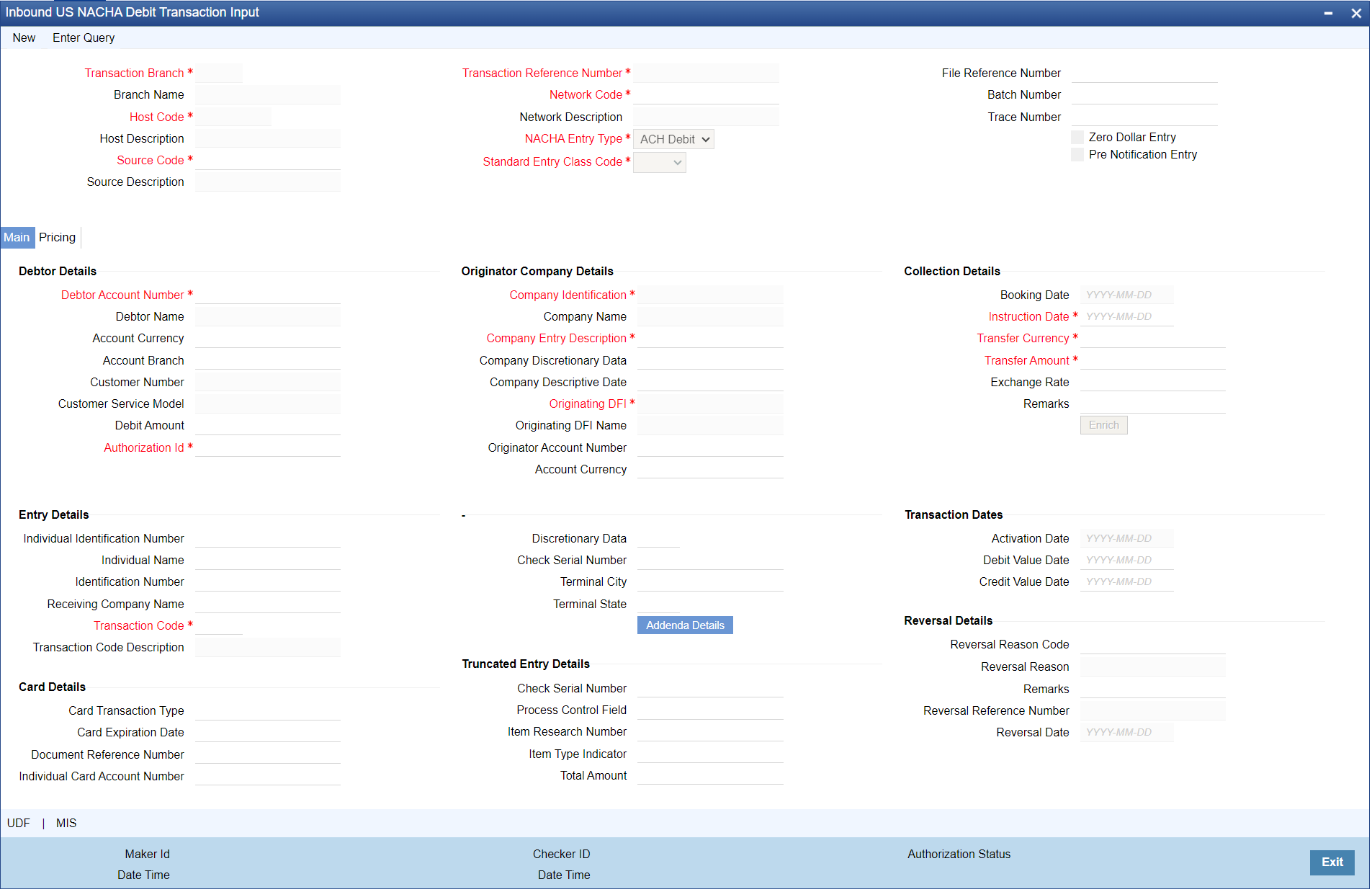Click the Reversal Date input
This screenshot has width=1372, height=892.
[1126, 732]
